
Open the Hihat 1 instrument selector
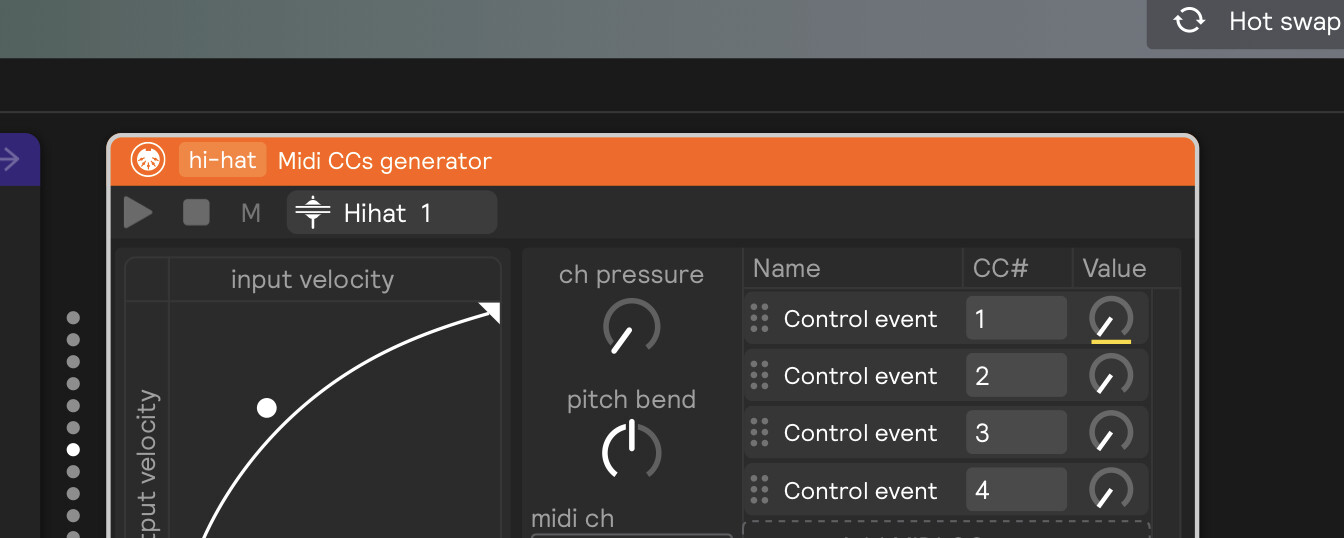391,213
